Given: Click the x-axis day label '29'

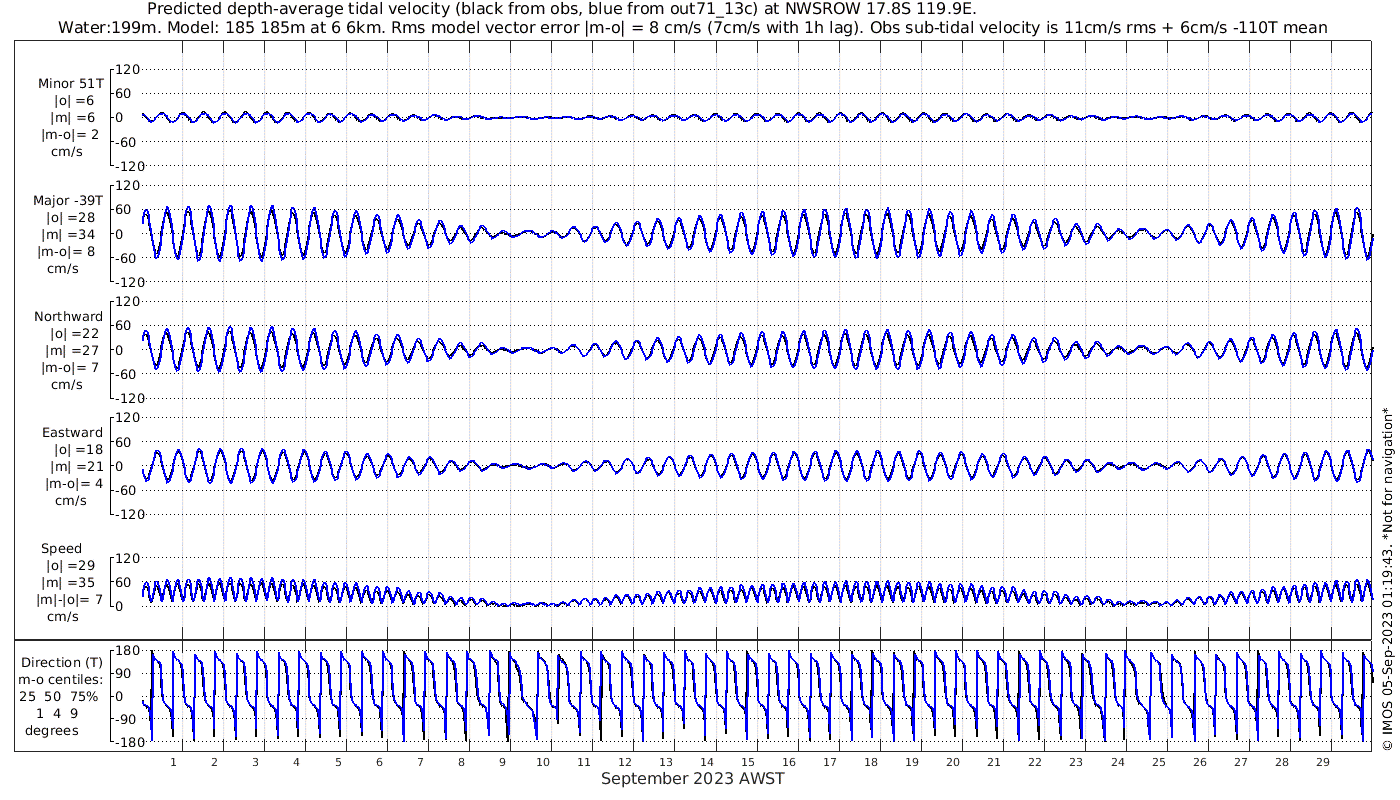Looking at the screenshot, I should pyautogui.click(x=1322, y=762).
